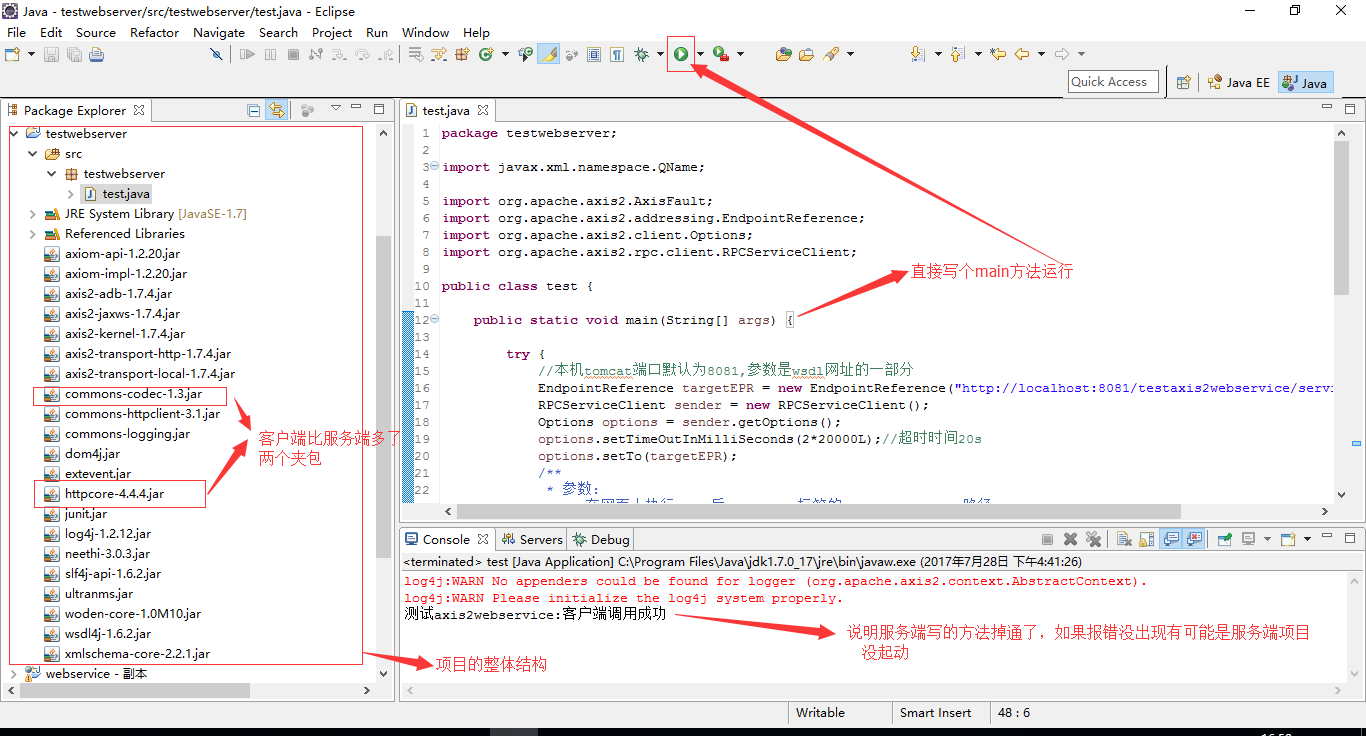Click Remove All Terminated Launches icon
The image size is (1366, 736).
(x=1093, y=539)
